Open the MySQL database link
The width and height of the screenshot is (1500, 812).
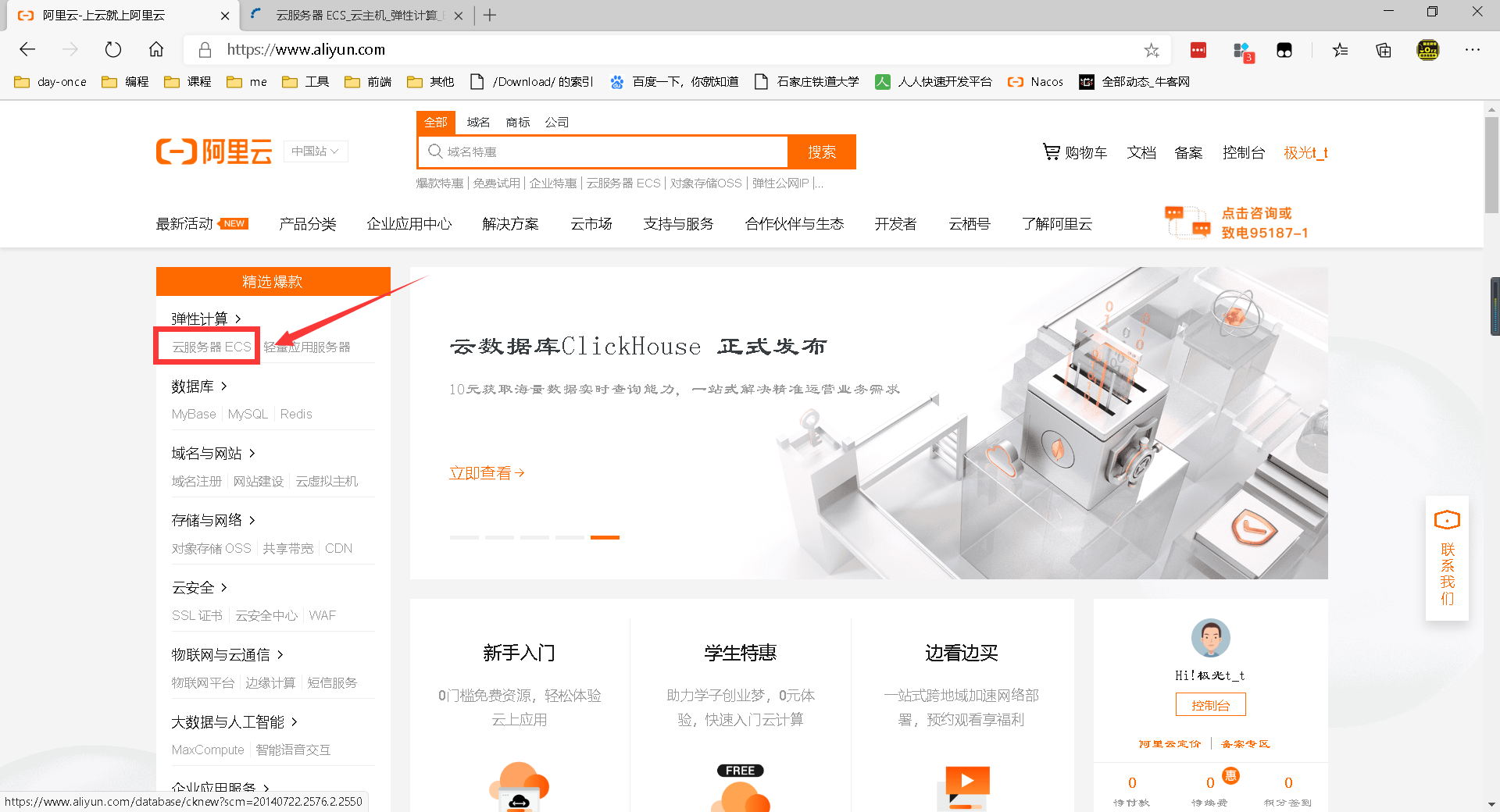tap(248, 414)
